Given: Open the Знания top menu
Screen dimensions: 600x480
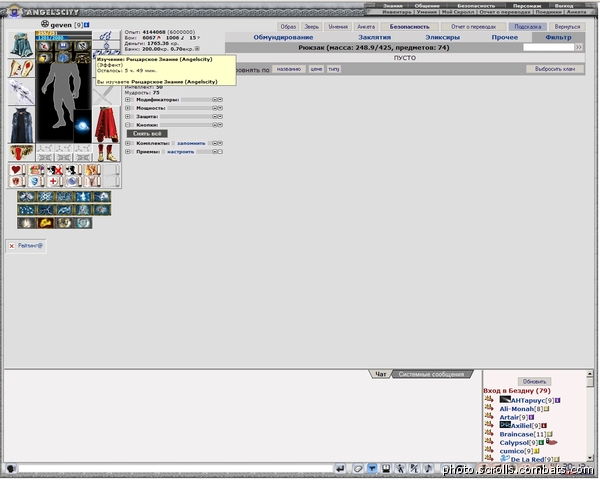Looking at the screenshot, I should tap(393, 6).
